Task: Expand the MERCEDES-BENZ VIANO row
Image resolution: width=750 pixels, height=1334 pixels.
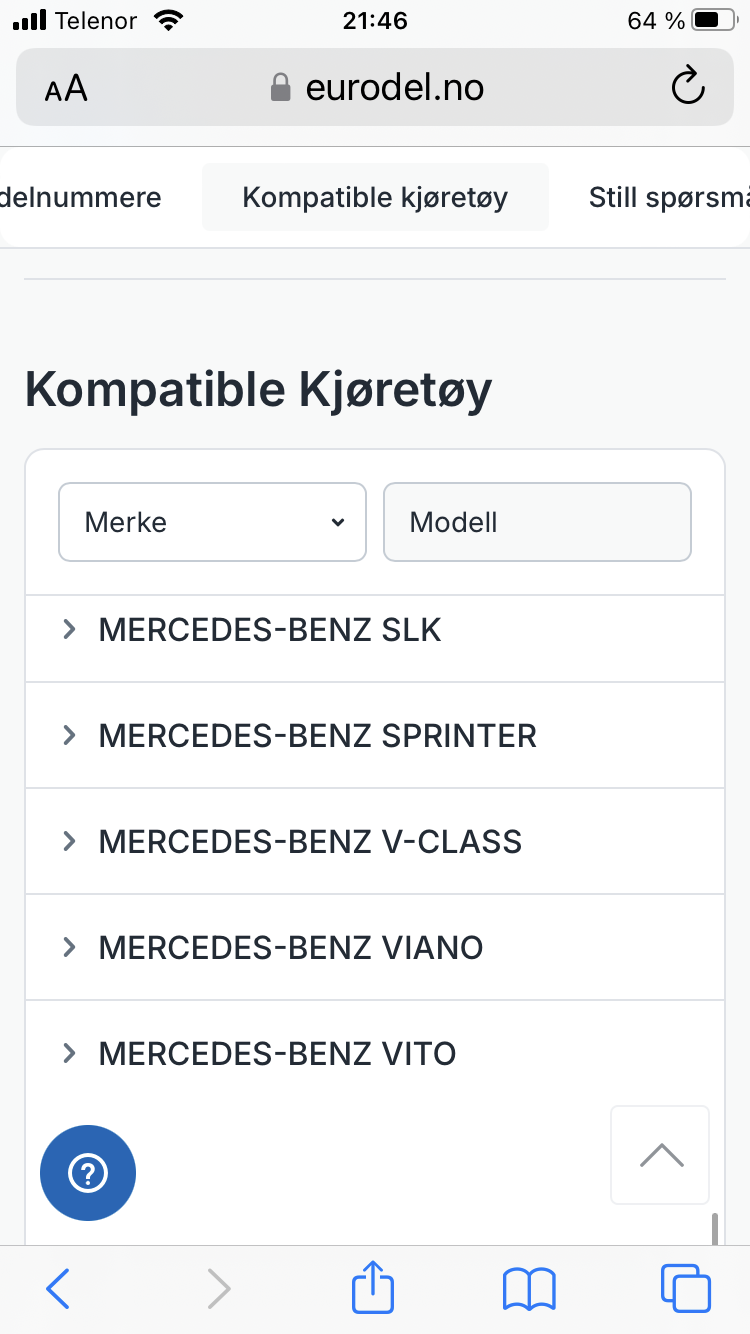Action: tap(290, 948)
